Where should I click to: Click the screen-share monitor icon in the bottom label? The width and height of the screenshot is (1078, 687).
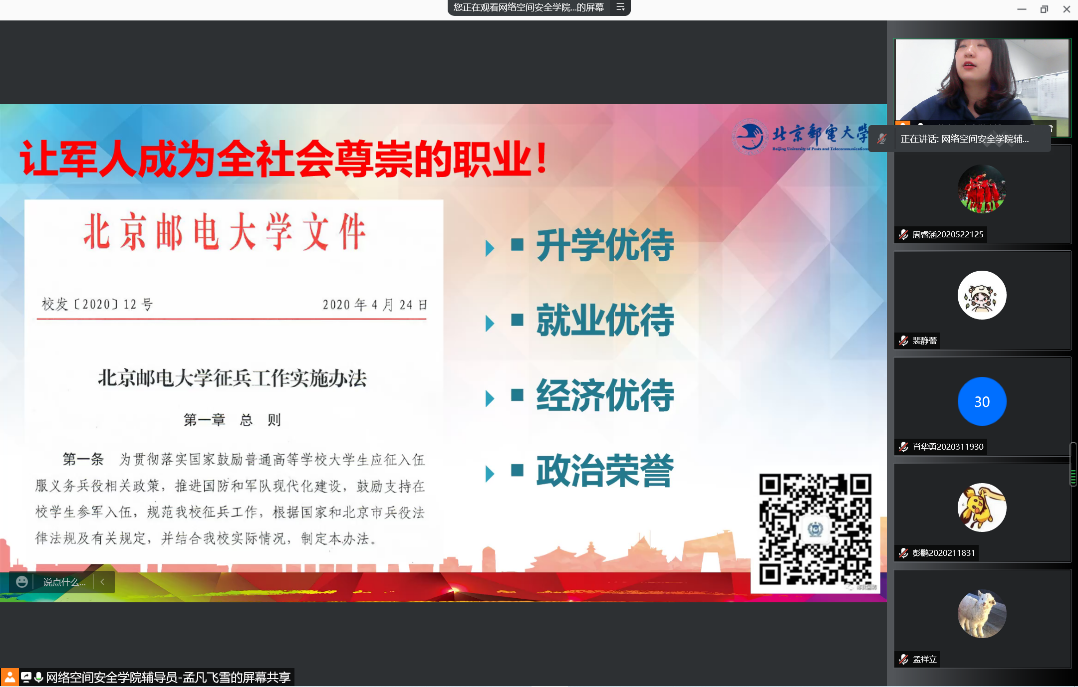click(26, 677)
